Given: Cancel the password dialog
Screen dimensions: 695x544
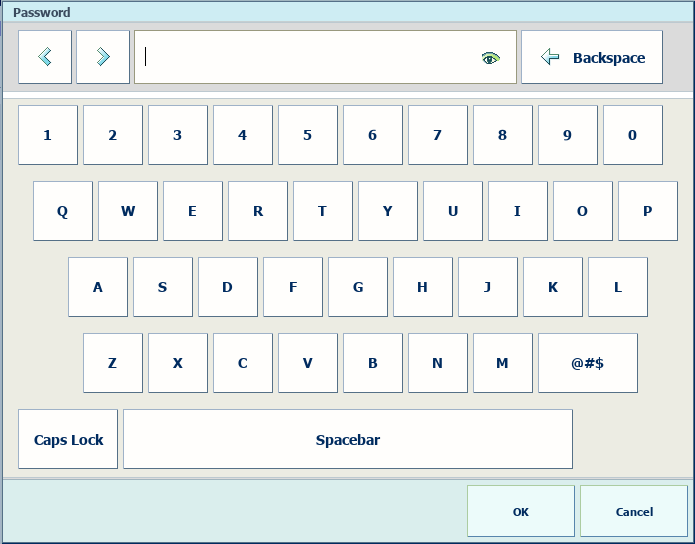Looking at the screenshot, I should [634, 512].
